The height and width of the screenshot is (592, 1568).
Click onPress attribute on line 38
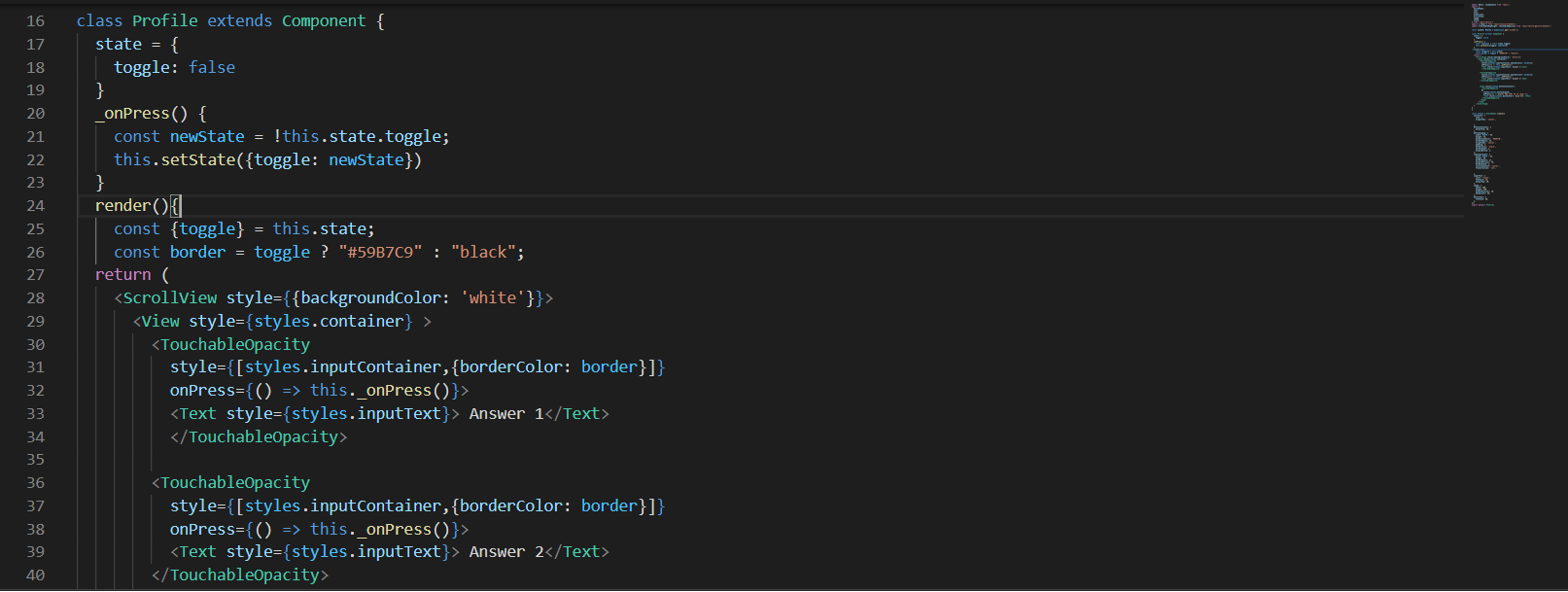pyautogui.click(x=203, y=529)
